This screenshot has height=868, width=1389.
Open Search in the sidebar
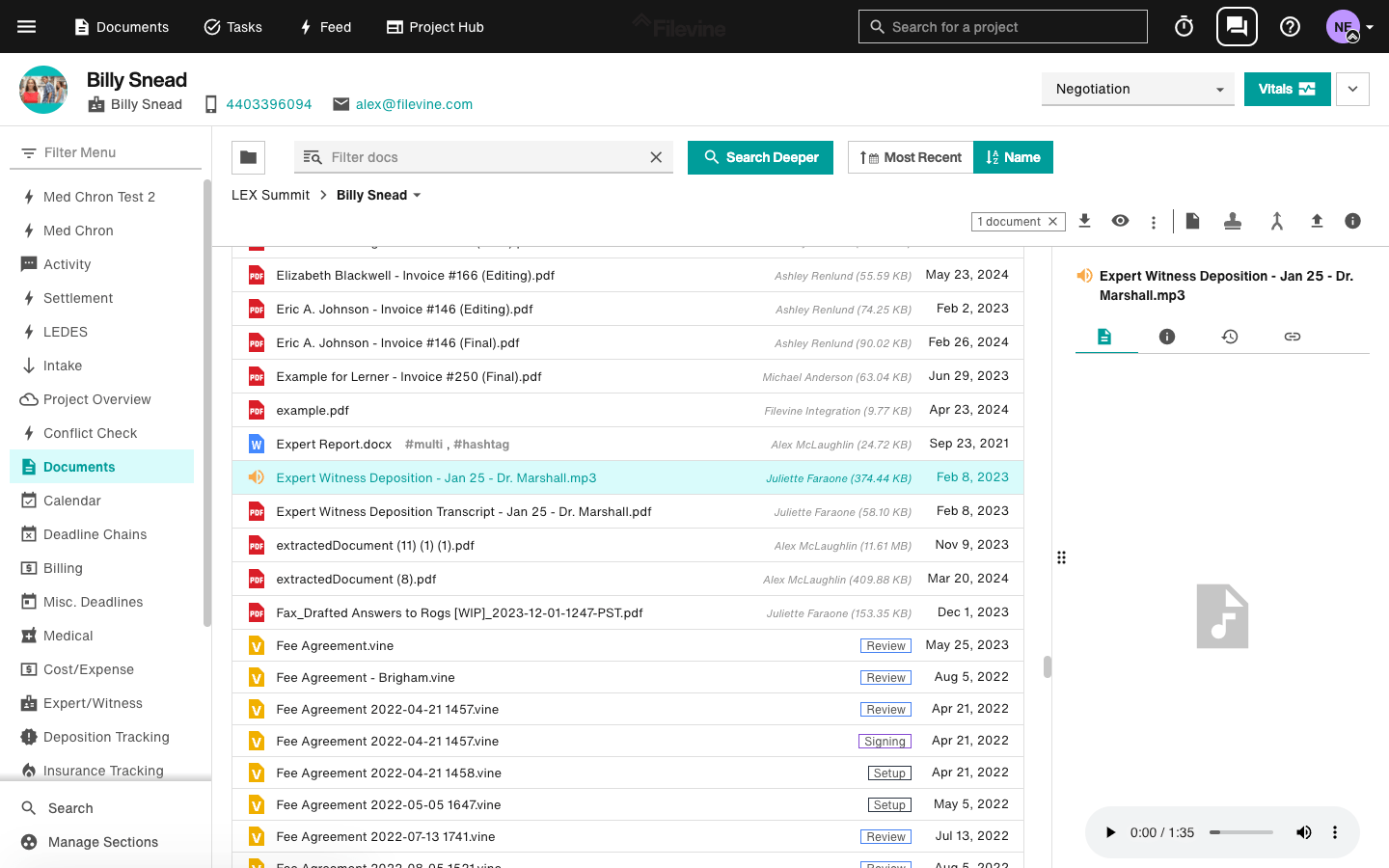[x=70, y=808]
